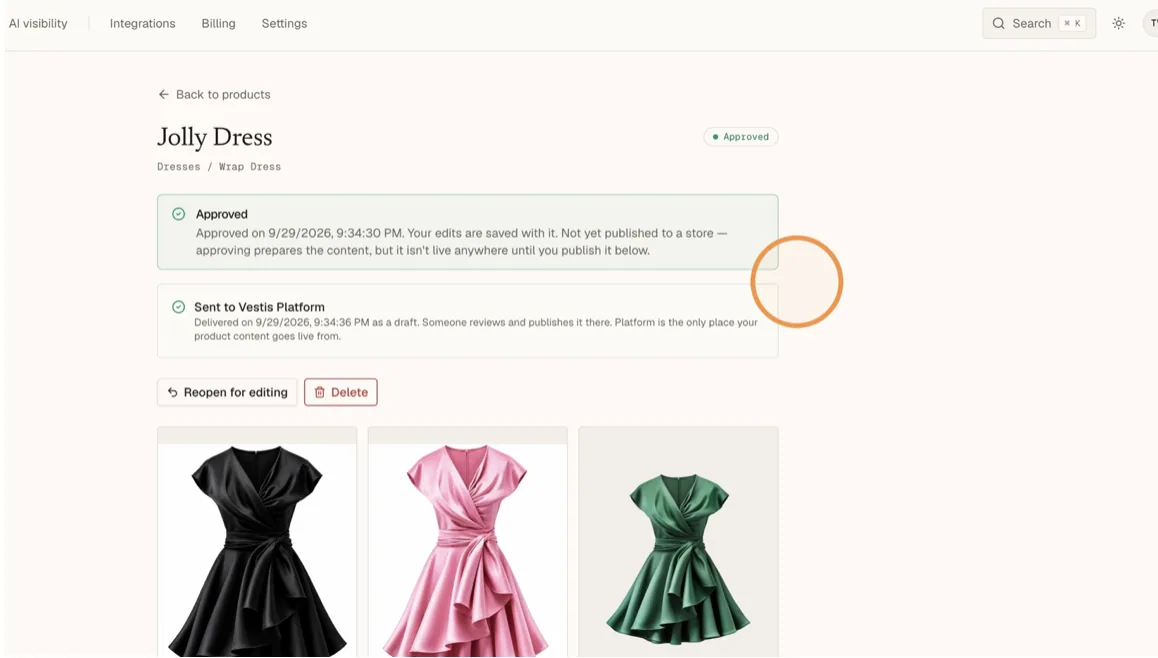Focus the Search field

(1039, 24)
